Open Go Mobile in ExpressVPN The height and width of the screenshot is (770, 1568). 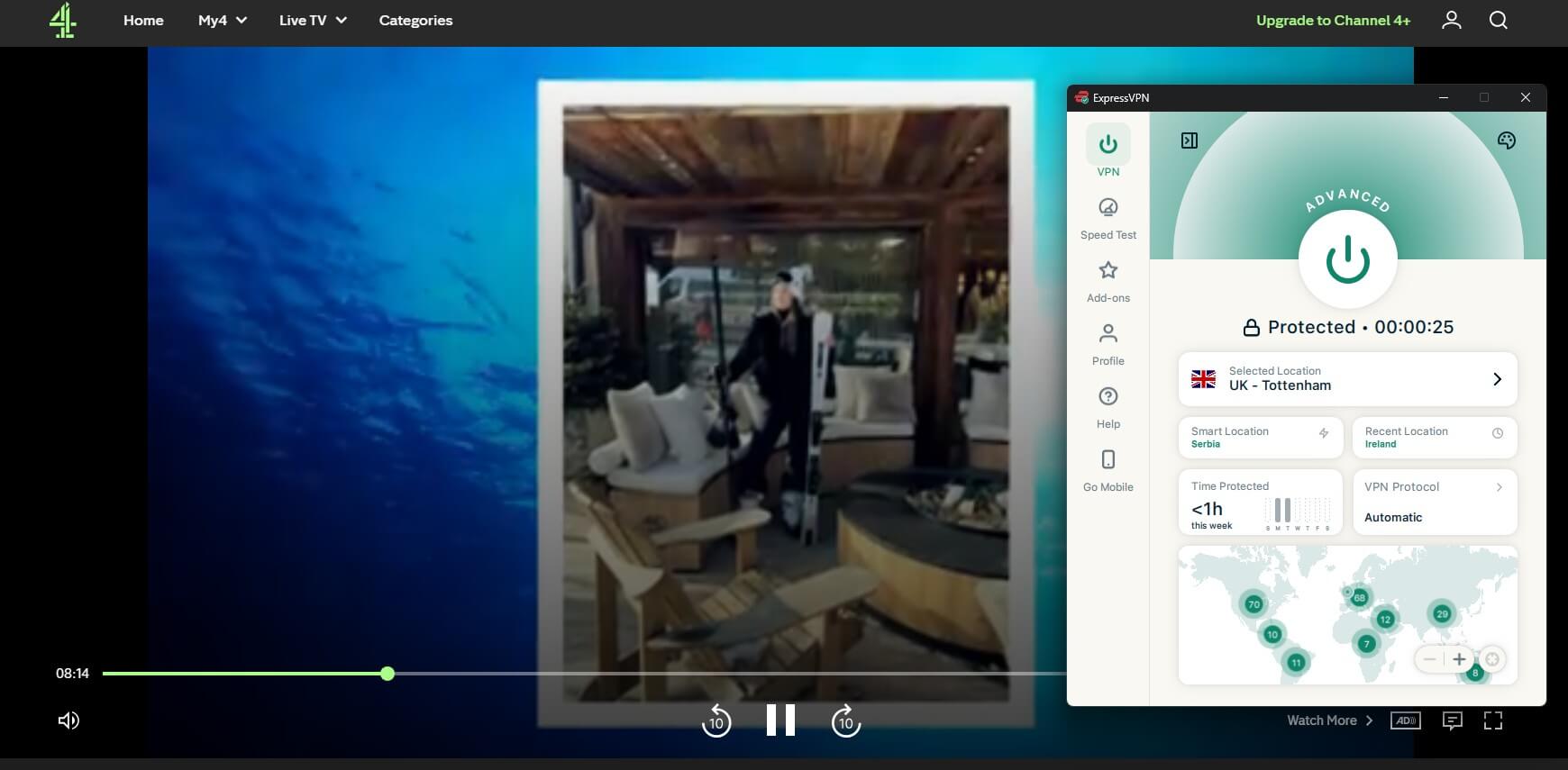(1108, 471)
